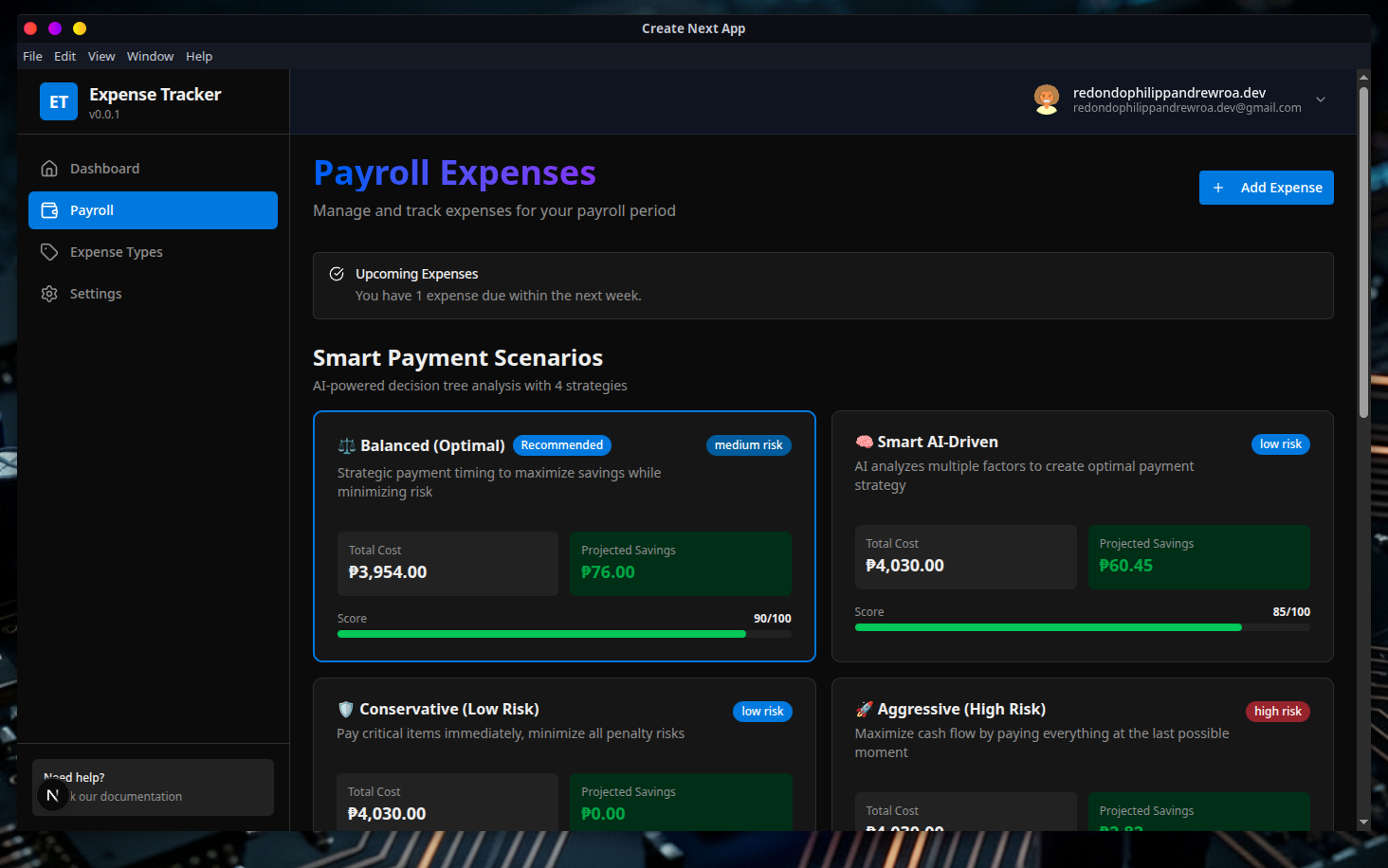Click the Settings gear icon
The height and width of the screenshot is (868, 1388).
[x=49, y=294]
